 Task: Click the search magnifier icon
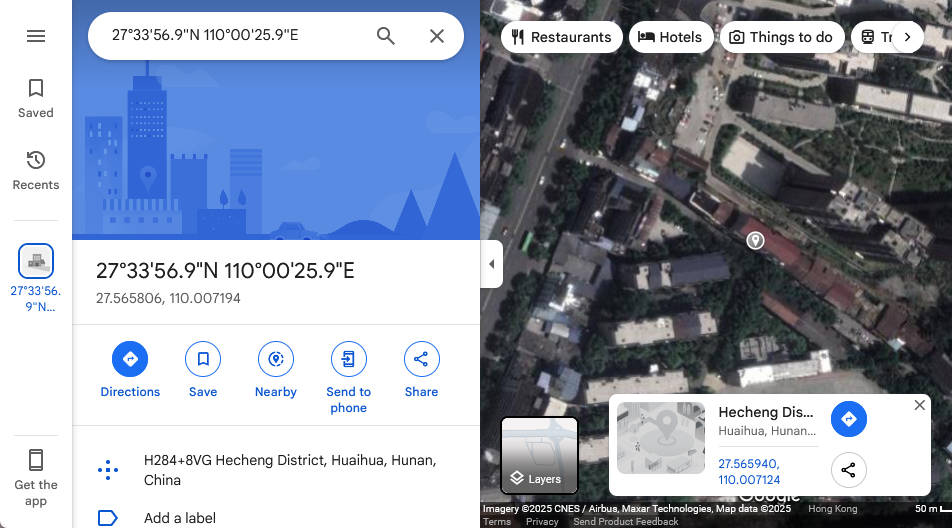pyautogui.click(x=386, y=36)
